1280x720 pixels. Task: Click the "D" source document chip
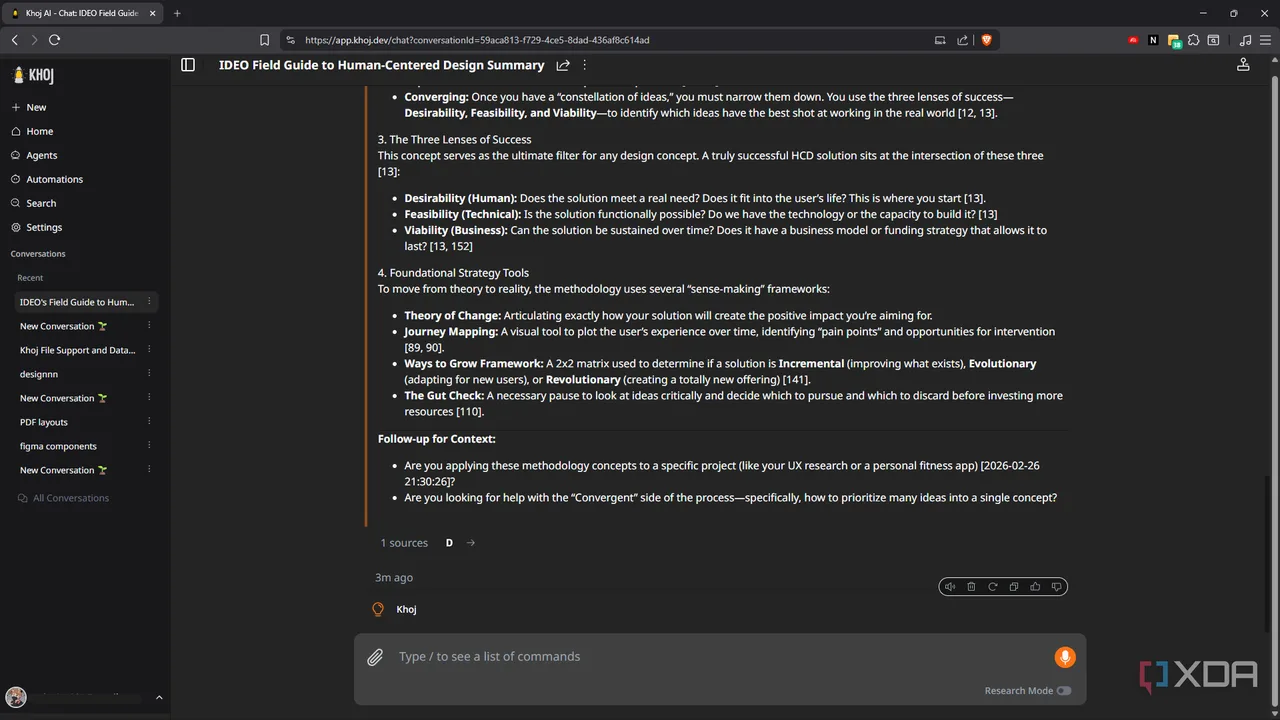(x=449, y=543)
